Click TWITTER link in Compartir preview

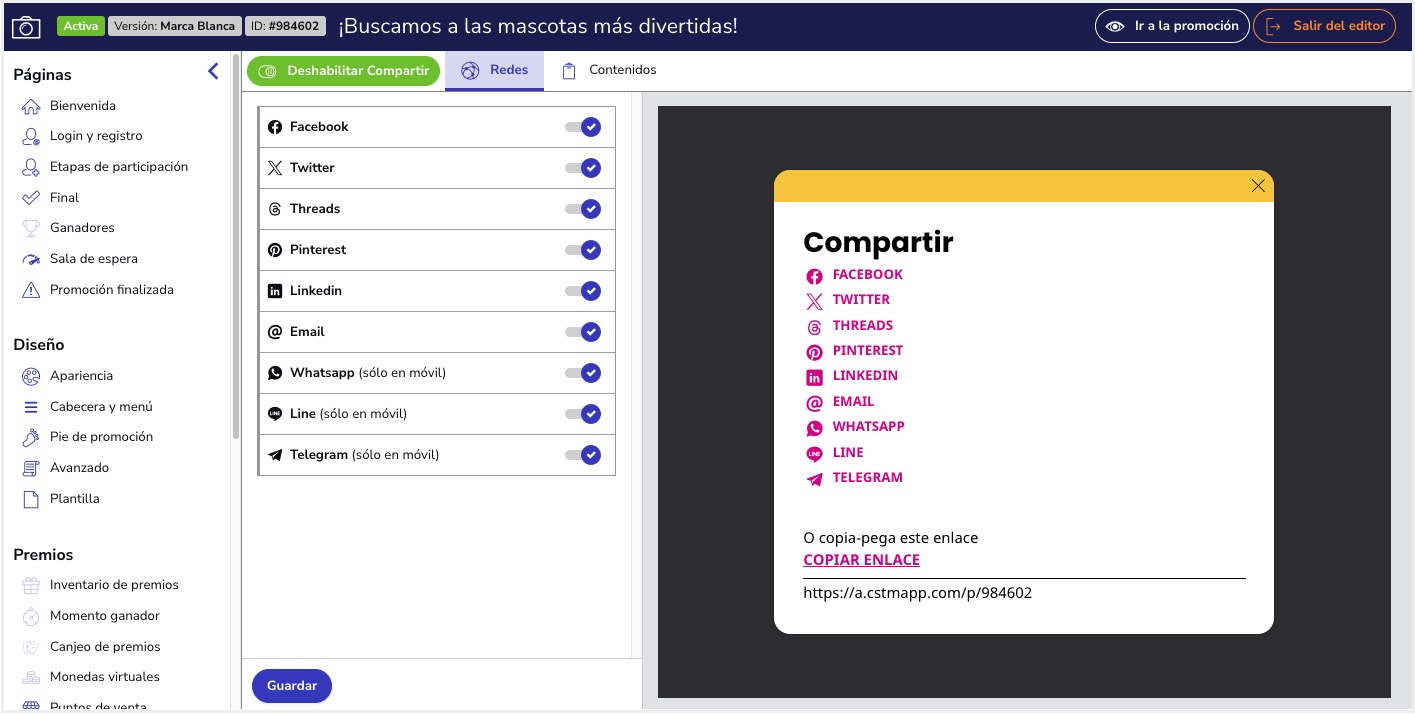click(861, 300)
